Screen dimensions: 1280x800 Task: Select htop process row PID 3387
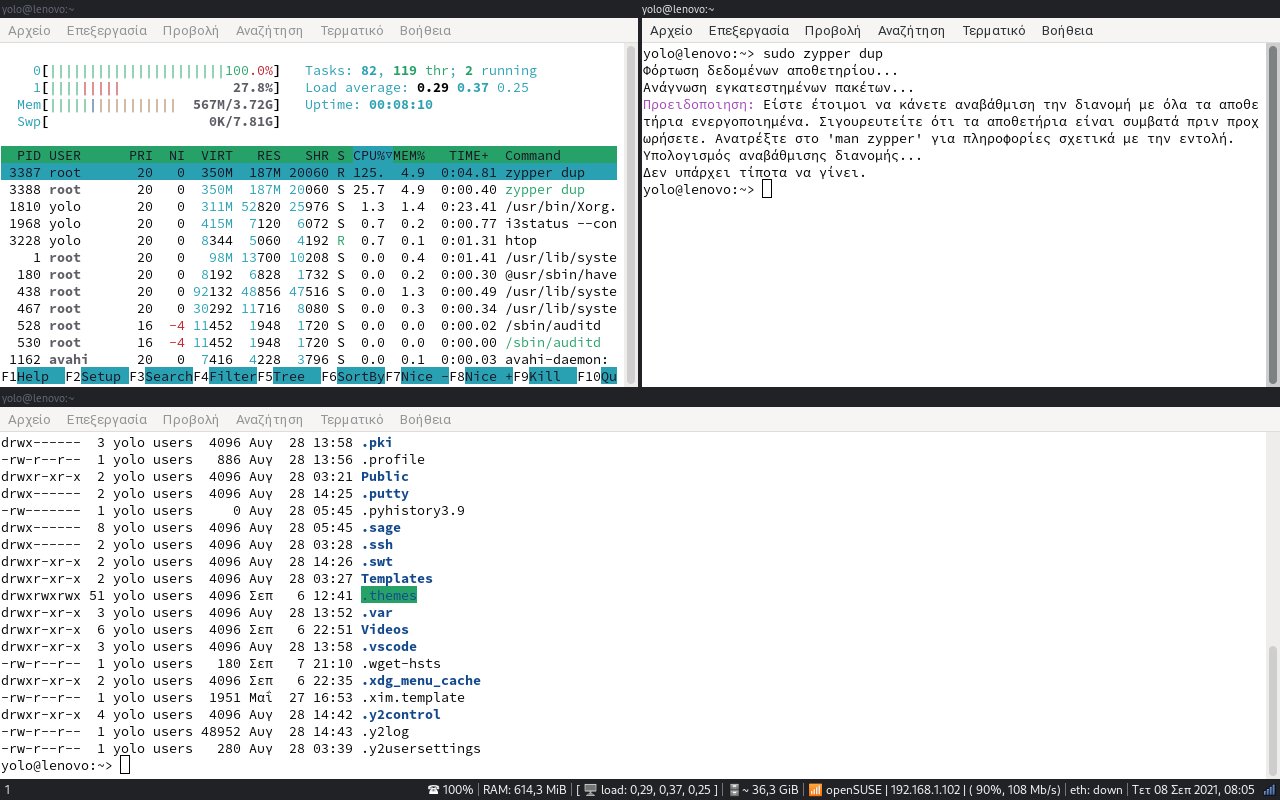[309, 172]
